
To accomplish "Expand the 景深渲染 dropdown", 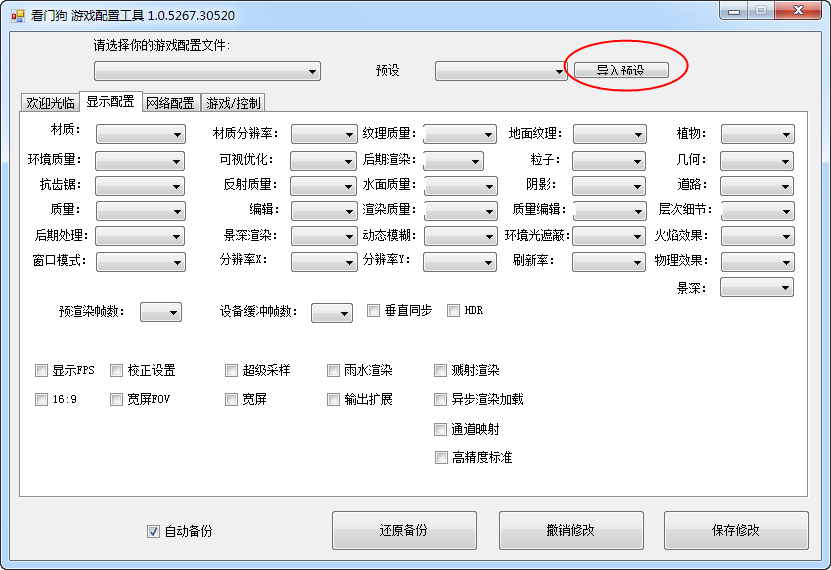I will click(x=324, y=236).
